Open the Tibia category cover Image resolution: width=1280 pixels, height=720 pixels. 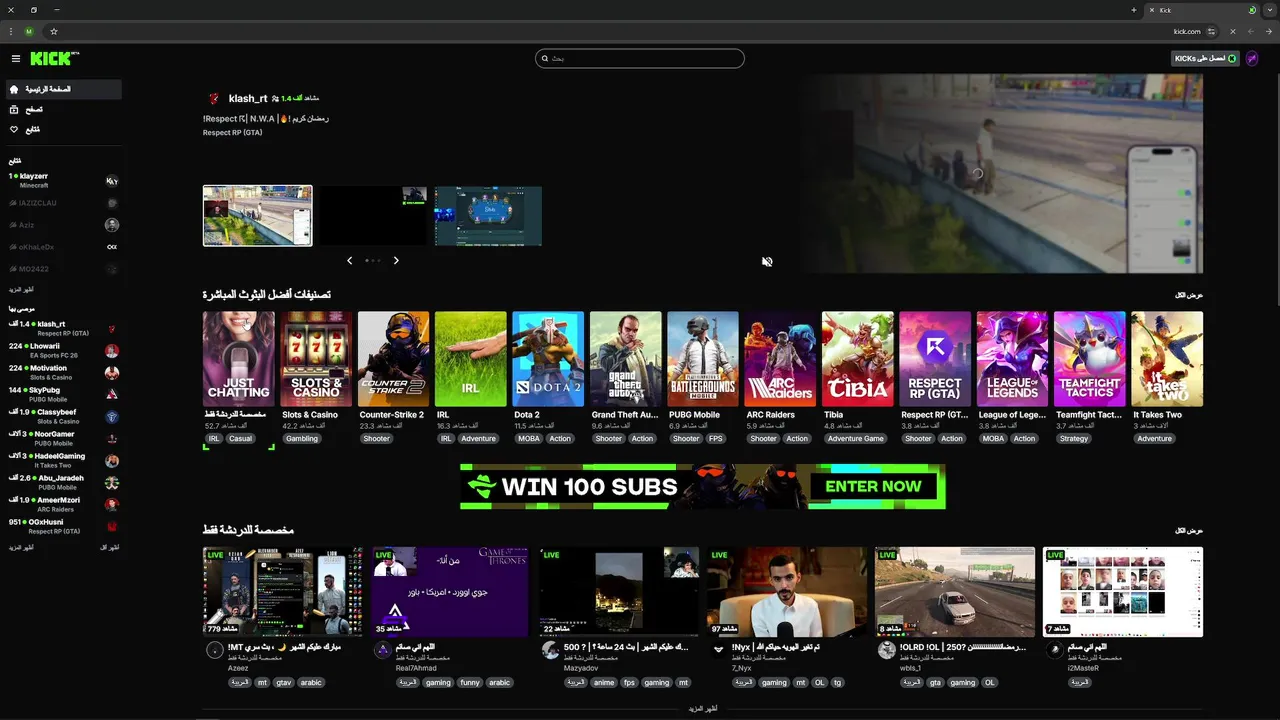tap(857, 359)
